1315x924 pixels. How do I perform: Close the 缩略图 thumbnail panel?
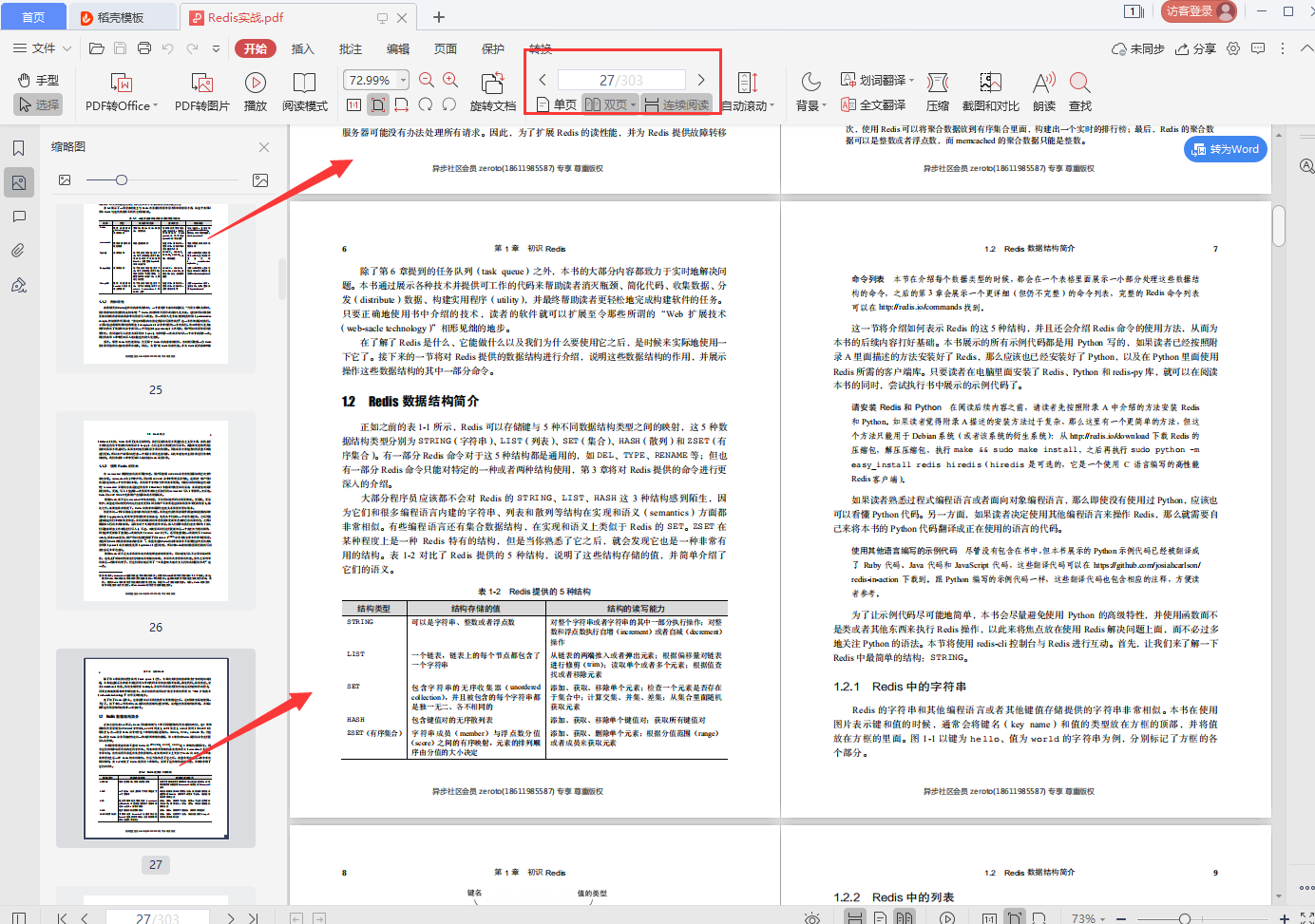[264, 147]
